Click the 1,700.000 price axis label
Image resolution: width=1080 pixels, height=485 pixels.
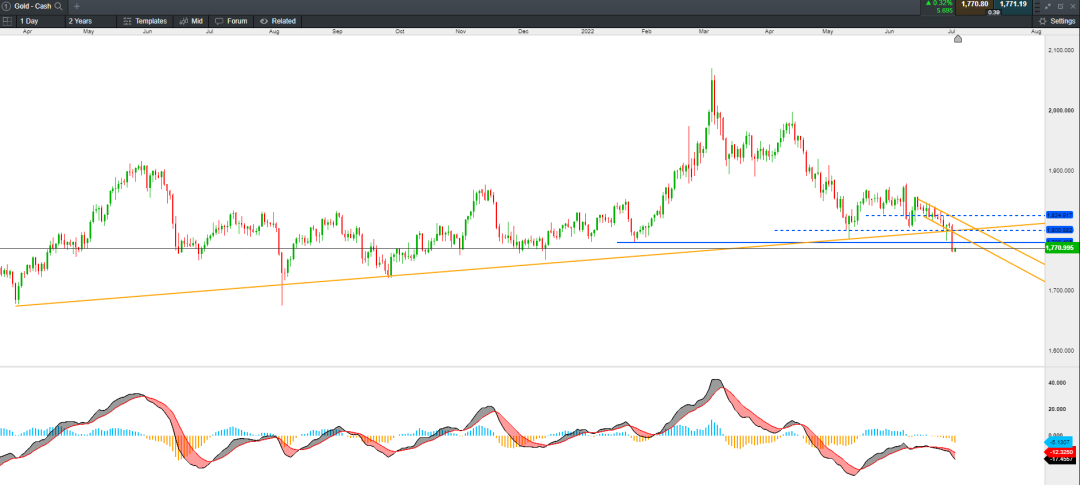[1060, 291]
